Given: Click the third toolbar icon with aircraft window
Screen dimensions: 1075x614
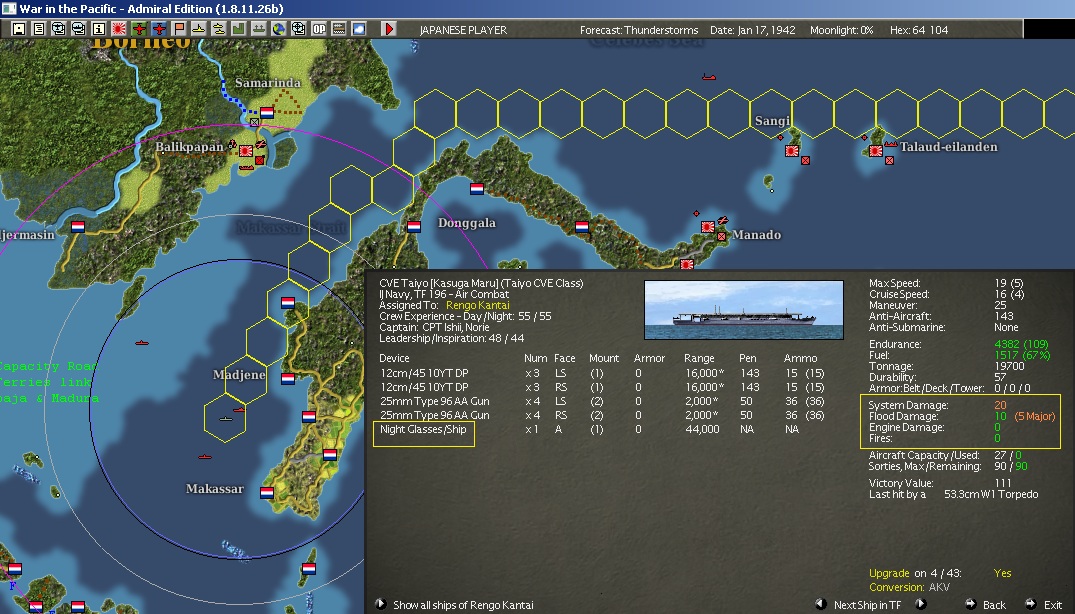Looking at the screenshot, I should (x=58, y=29).
